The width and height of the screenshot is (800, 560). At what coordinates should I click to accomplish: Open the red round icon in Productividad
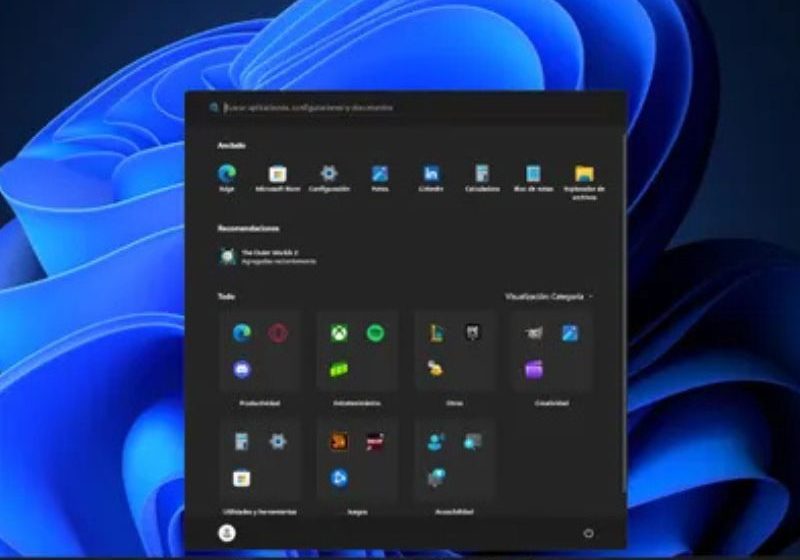pos(278,333)
